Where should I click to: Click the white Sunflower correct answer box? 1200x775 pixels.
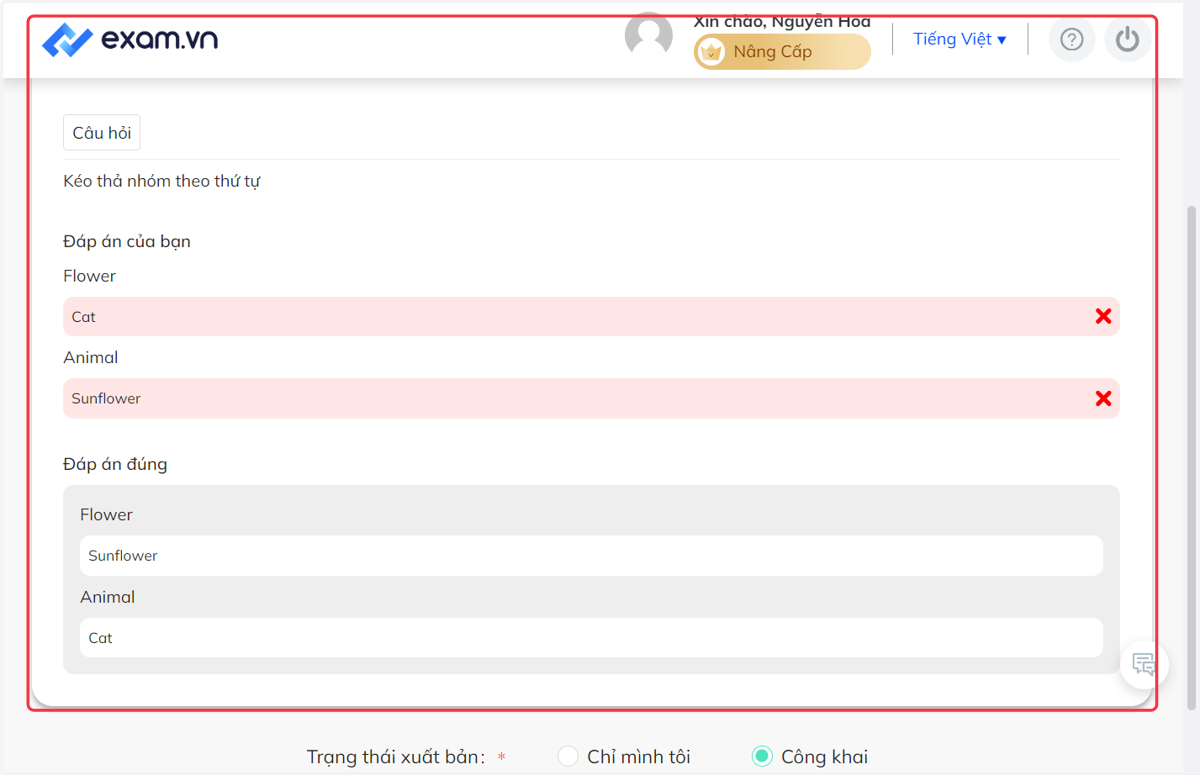click(591, 555)
